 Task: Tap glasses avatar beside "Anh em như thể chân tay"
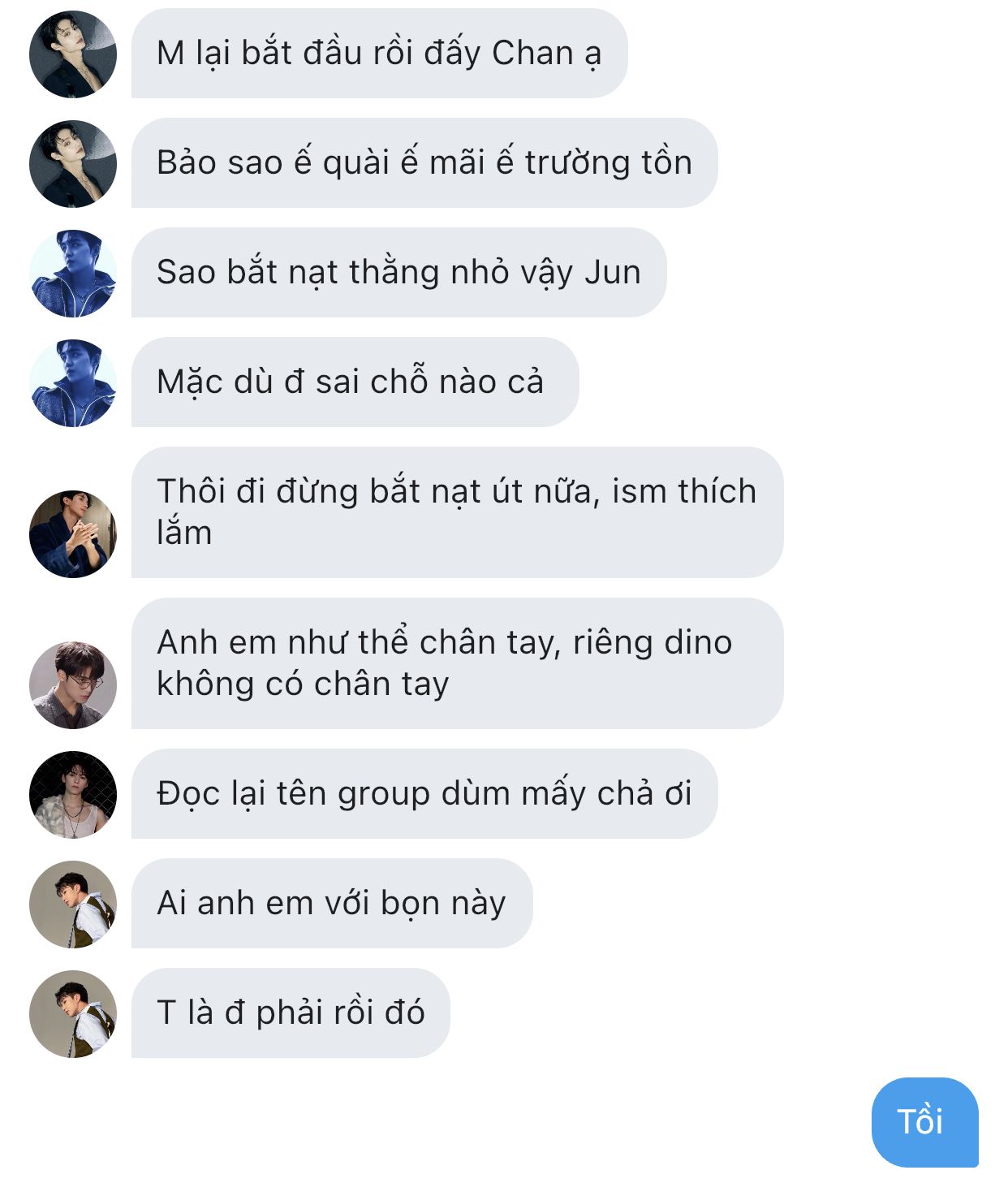point(73,685)
